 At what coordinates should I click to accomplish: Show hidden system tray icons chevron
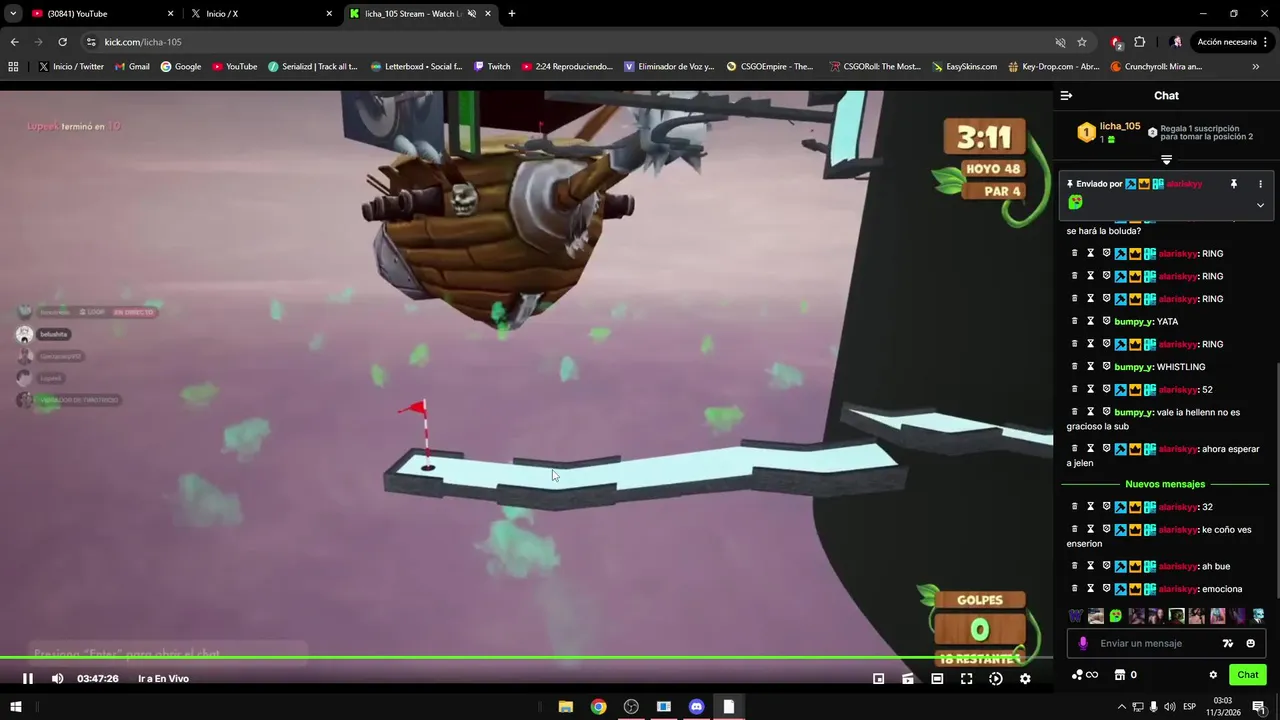pyautogui.click(x=1121, y=707)
